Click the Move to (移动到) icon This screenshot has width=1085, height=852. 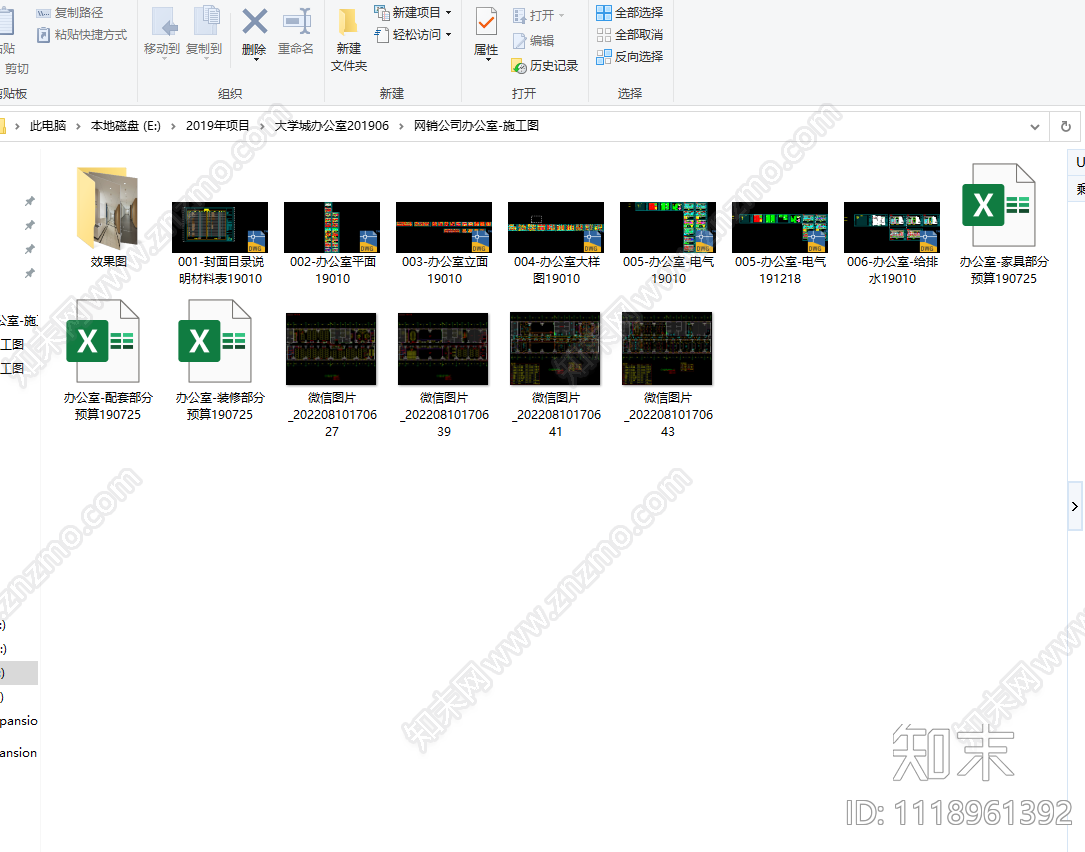pyautogui.click(x=163, y=22)
